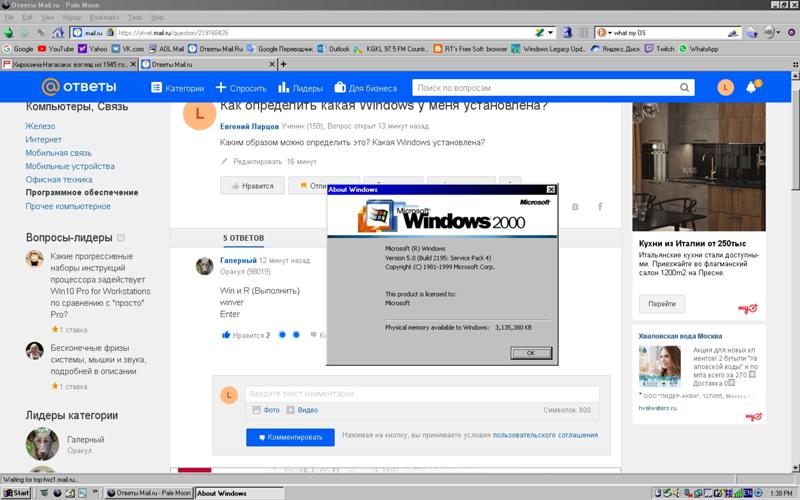Open the File menu

click(x=9, y=17)
